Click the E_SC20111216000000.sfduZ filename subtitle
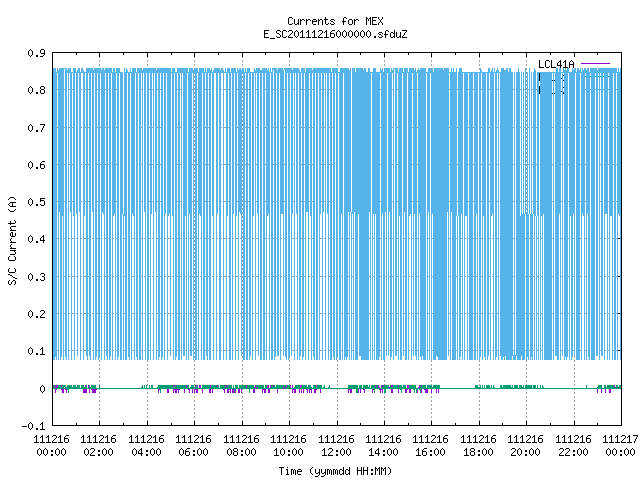Screen dimensions: 640x480 pyautogui.click(x=335, y=34)
